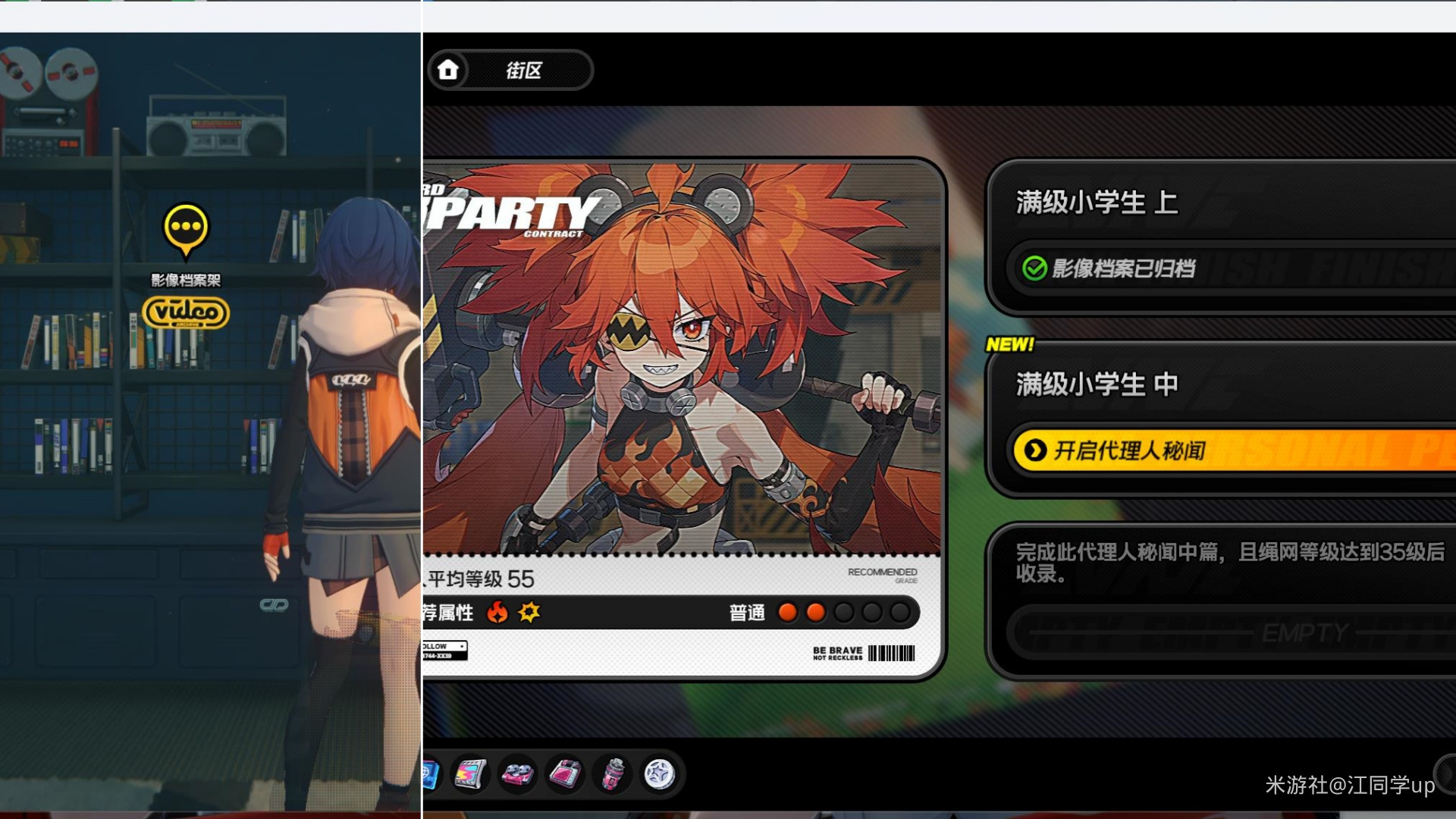
Task: Select the pink cassette tape reward icon
Action: 518,774
